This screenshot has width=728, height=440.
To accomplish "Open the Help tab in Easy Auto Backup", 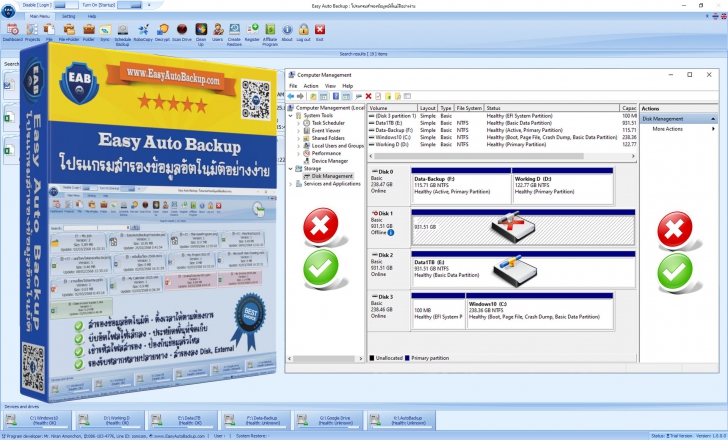I will click(92, 16).
